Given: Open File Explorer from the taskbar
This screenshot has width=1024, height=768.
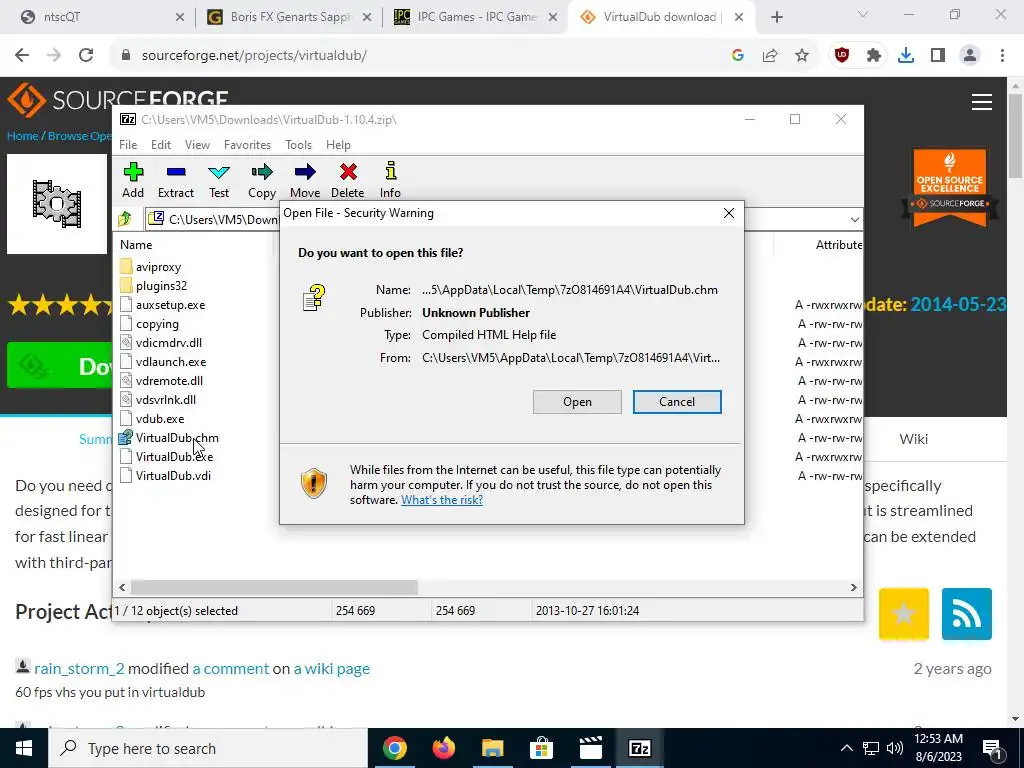Looking at the screenshot, I should (x=492, y=748).
